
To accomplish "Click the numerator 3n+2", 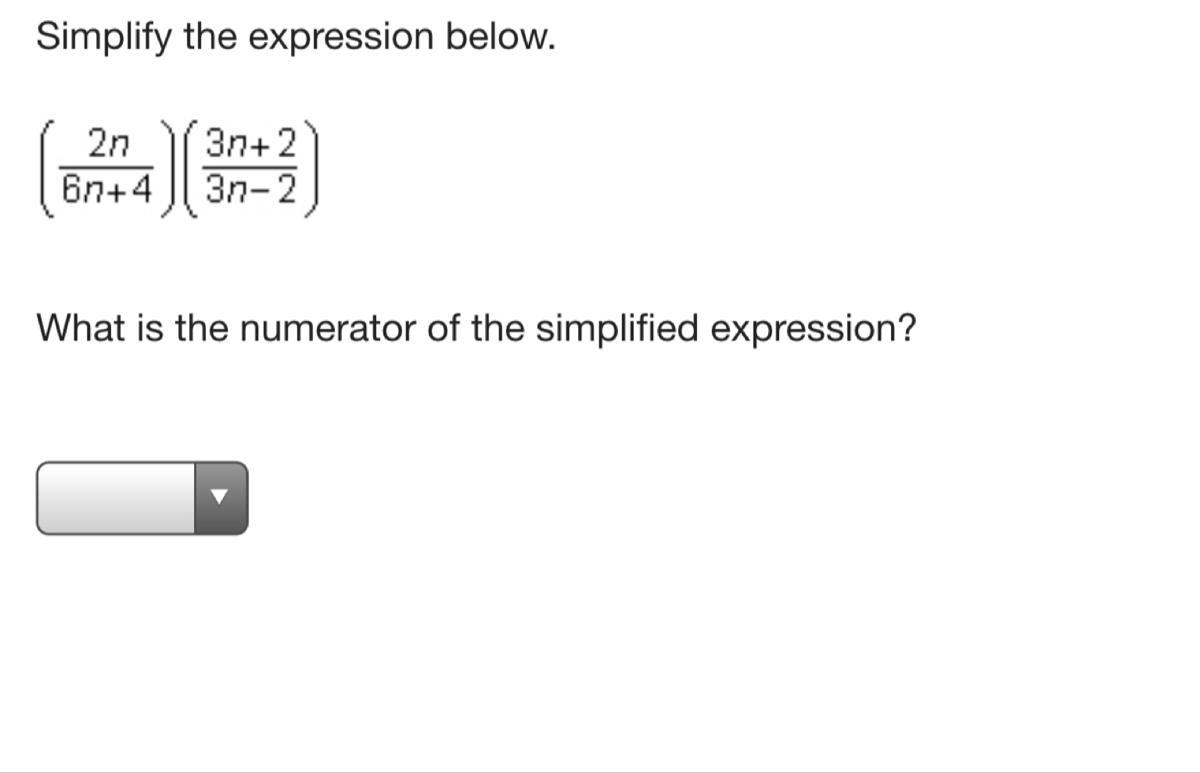I will tap(250, 146).
